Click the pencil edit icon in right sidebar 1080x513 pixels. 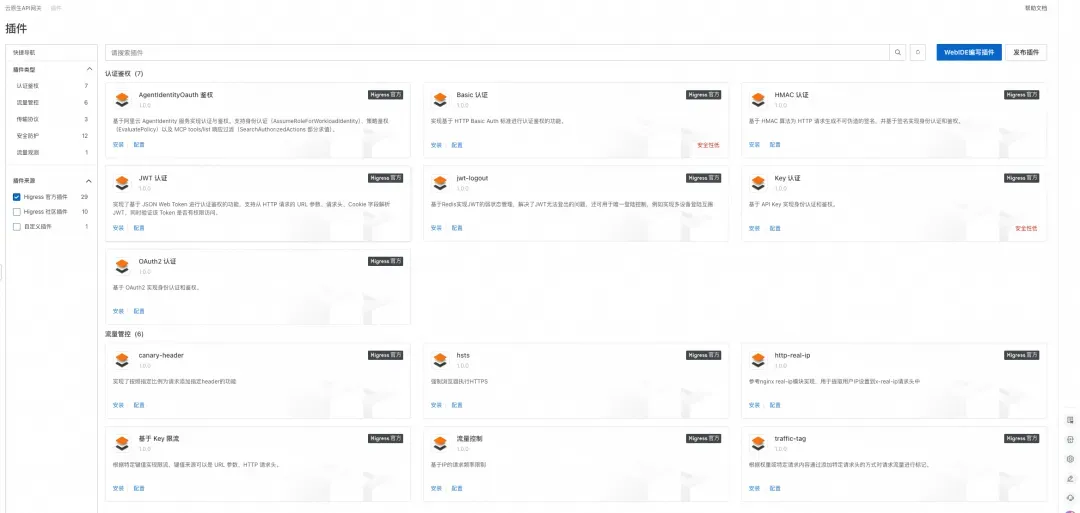1070,479
